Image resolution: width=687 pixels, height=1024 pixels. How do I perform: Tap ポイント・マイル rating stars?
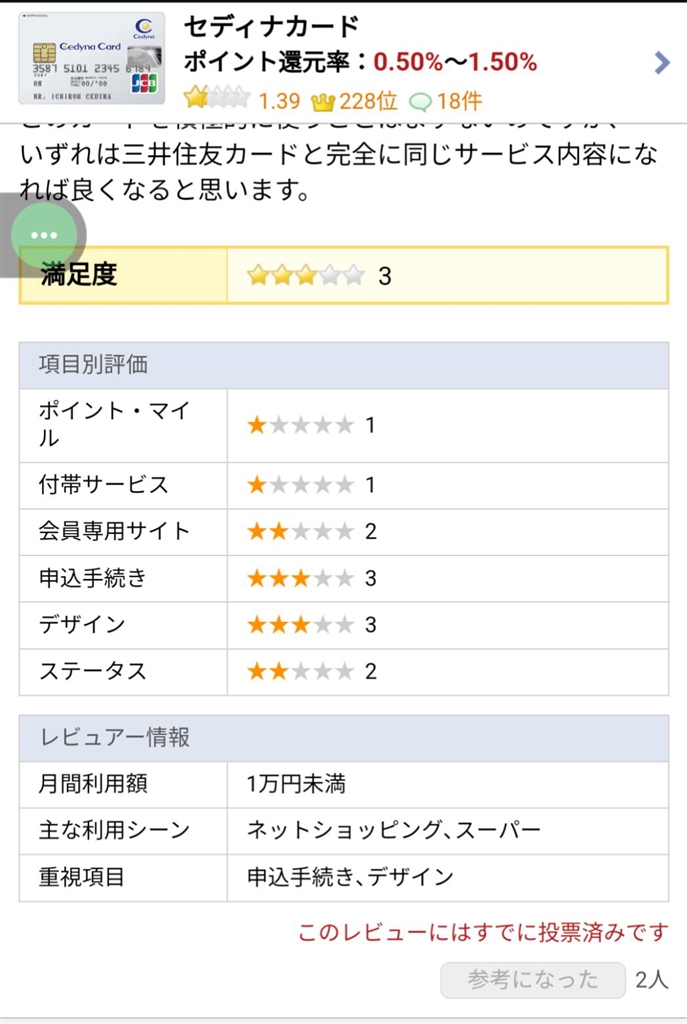(x=300, y=425)
